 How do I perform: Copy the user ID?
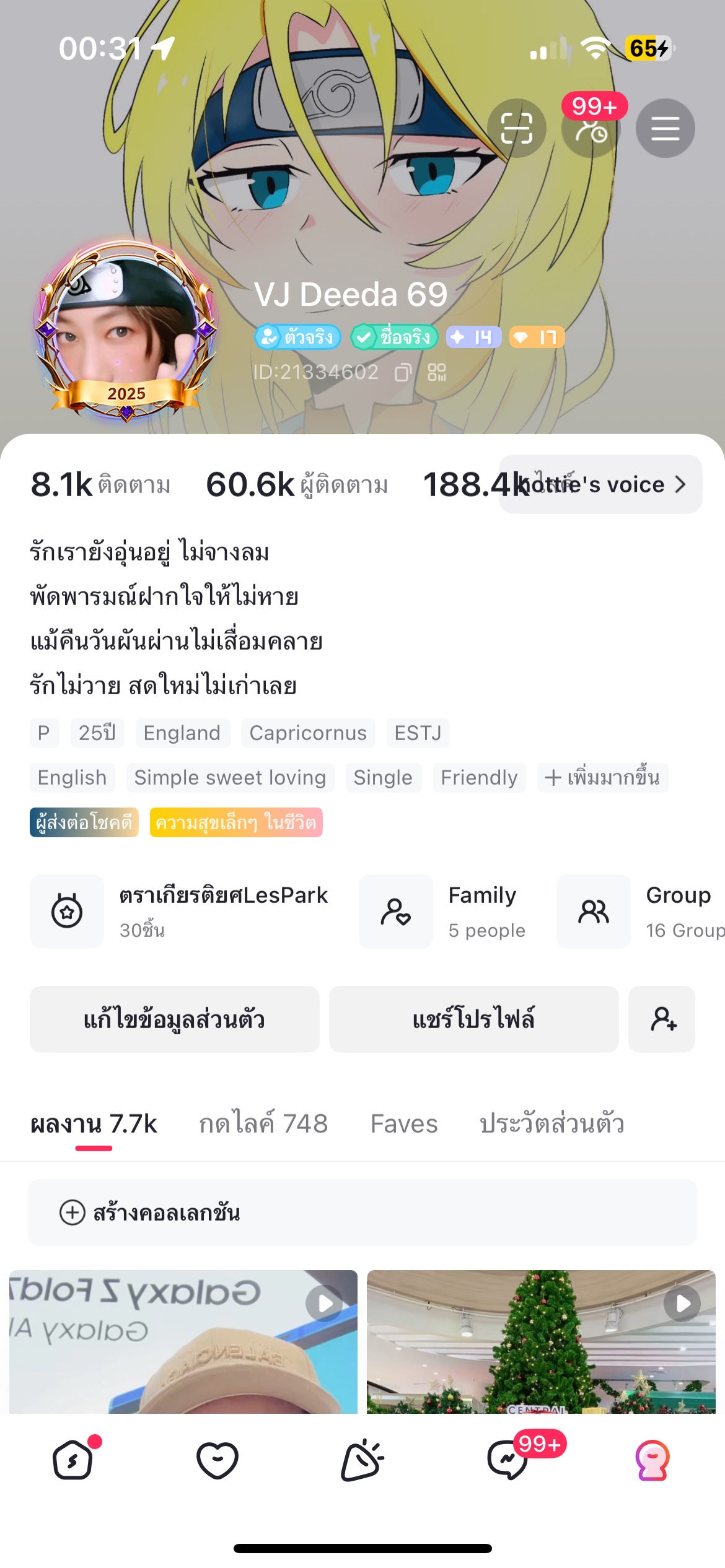coord(403,372)
